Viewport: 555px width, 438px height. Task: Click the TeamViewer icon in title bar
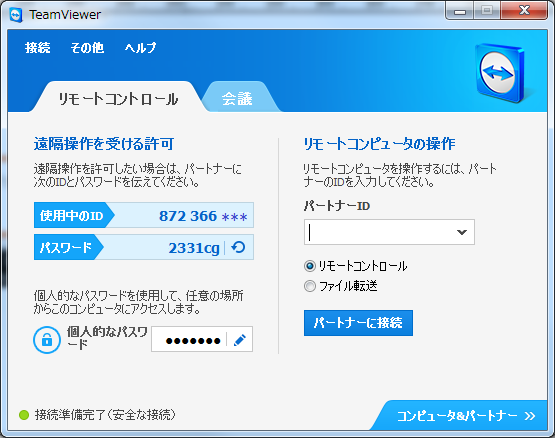[x=16, y=15]
